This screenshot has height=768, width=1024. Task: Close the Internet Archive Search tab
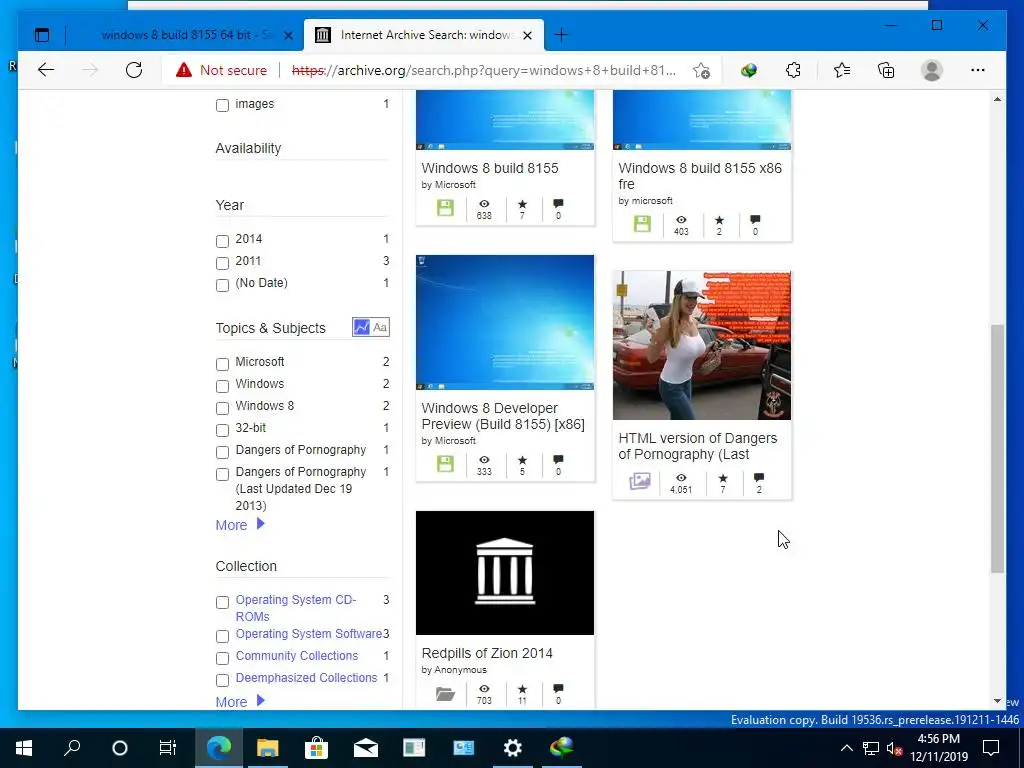(528, 35)
